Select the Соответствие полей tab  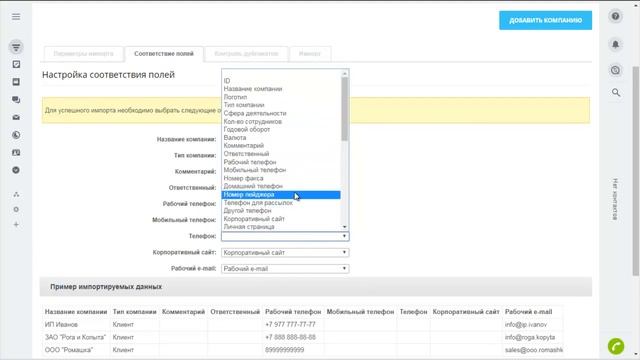point(164,54)
